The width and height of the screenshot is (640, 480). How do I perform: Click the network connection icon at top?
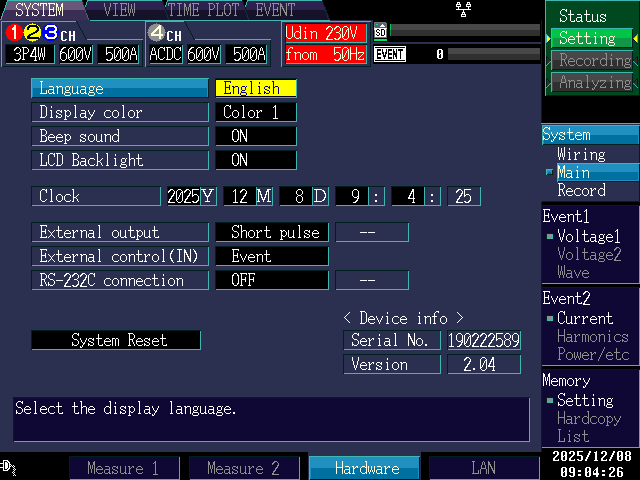tap(463, 9)
